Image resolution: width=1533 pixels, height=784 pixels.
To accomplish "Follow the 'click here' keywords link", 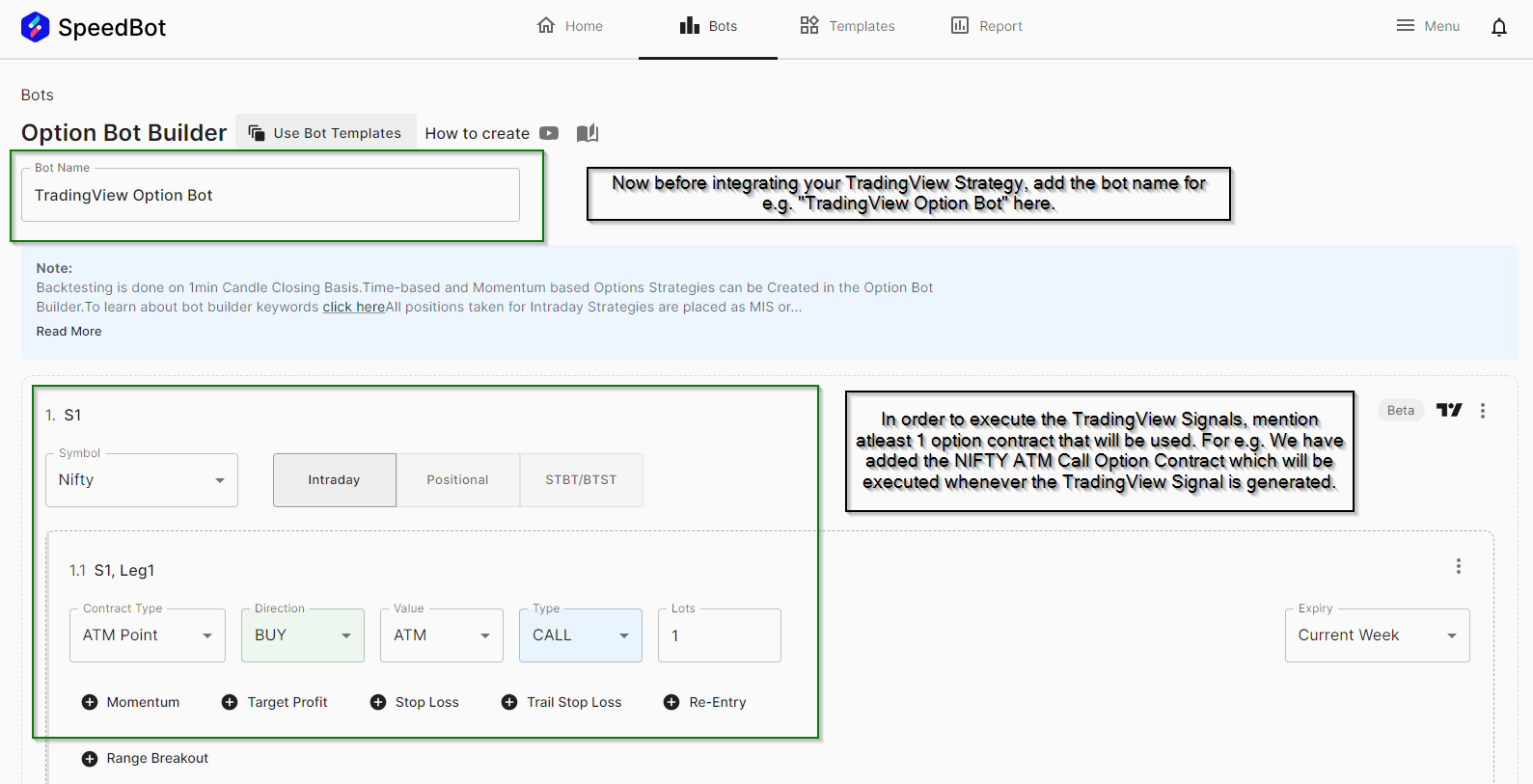I will click(x=353, y=307).
